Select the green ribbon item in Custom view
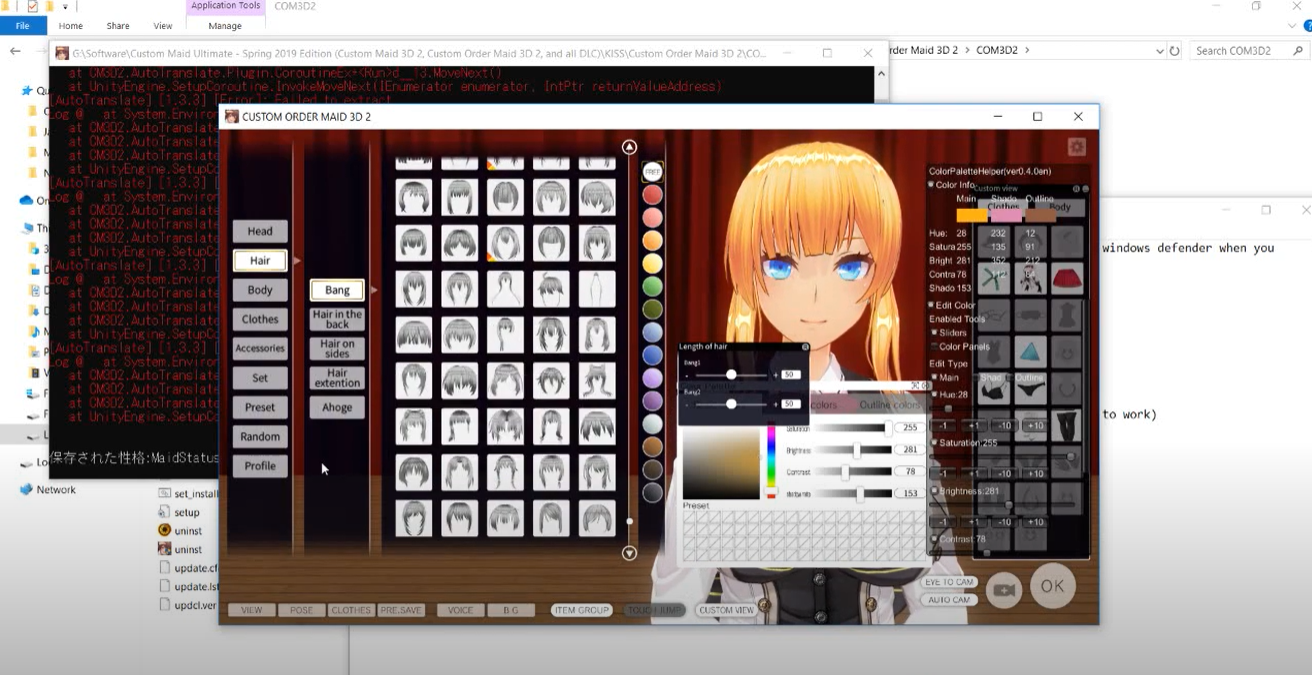 993,278
